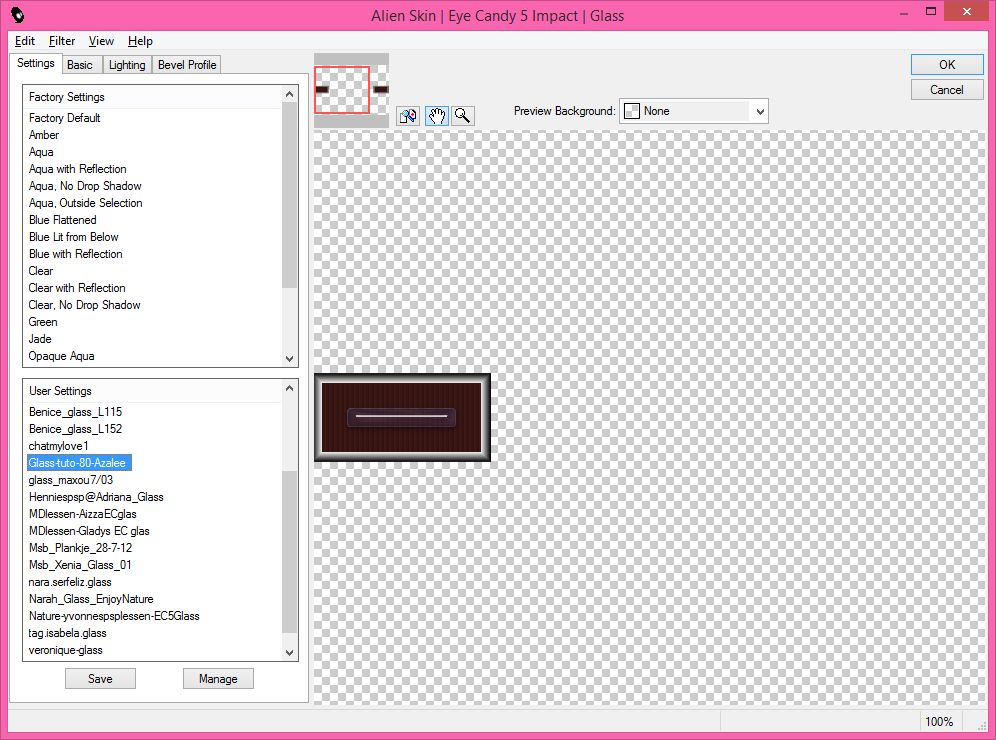Click the show original preview toggle icon
The image size is (996, 740).
pos(408,116)
